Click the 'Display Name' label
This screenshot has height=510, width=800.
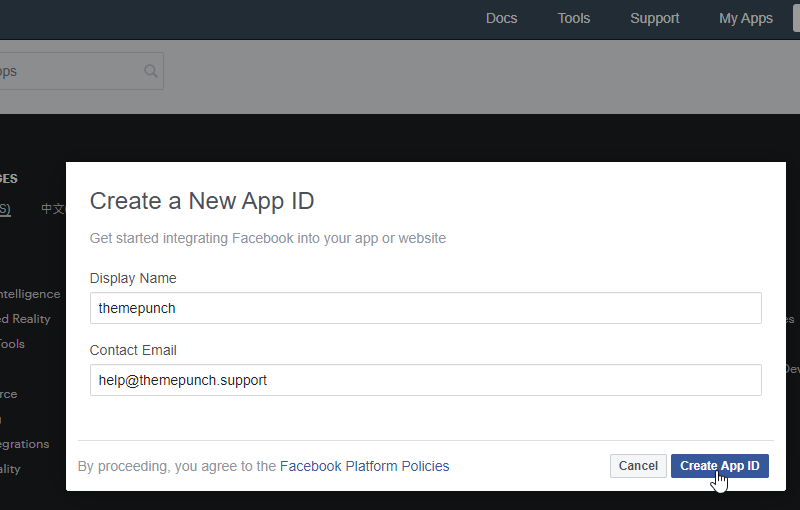pyautogui.click(x=133, y=278)
